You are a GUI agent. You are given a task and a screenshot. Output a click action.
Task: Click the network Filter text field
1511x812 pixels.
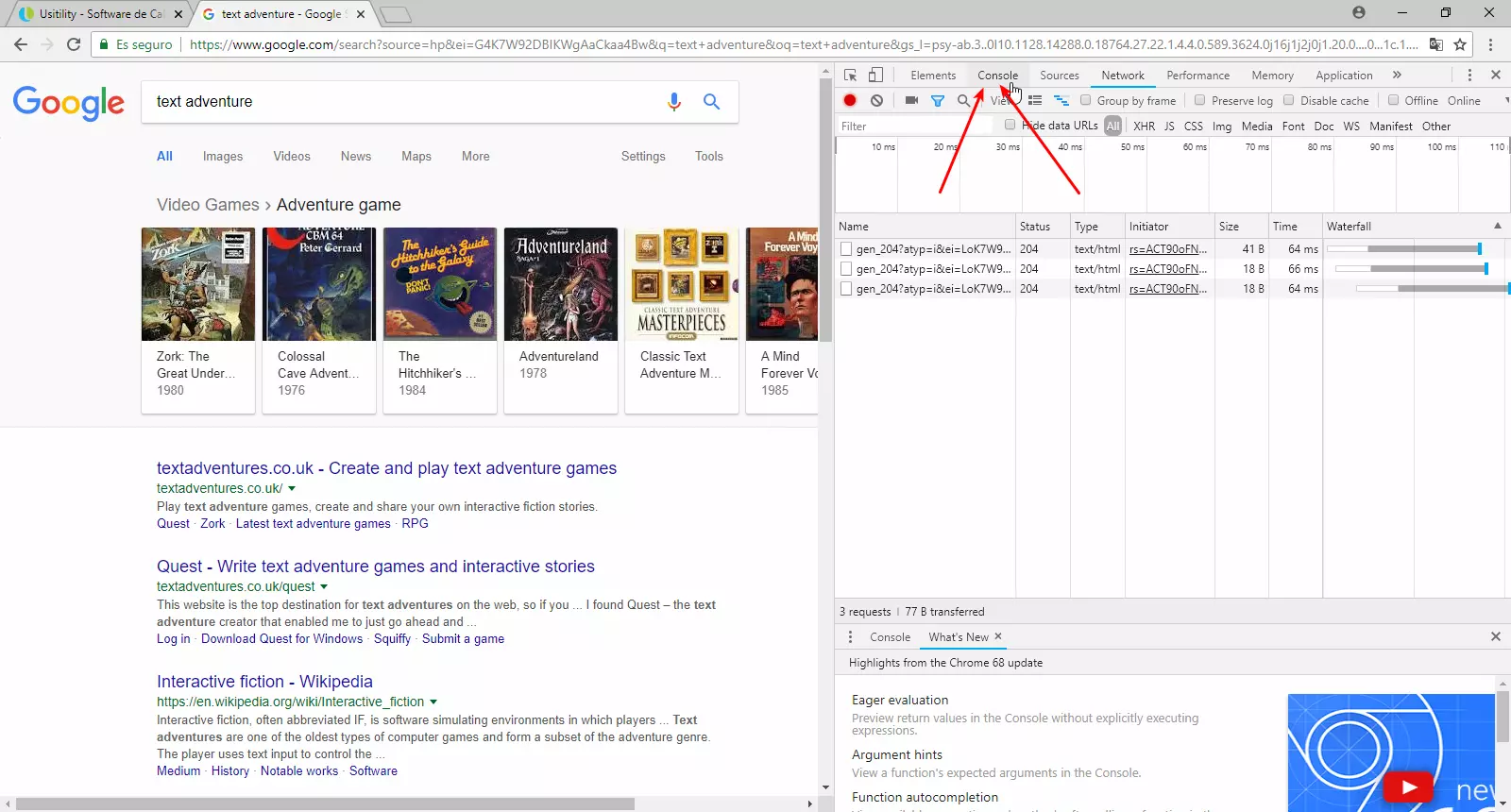coord(911,127)
